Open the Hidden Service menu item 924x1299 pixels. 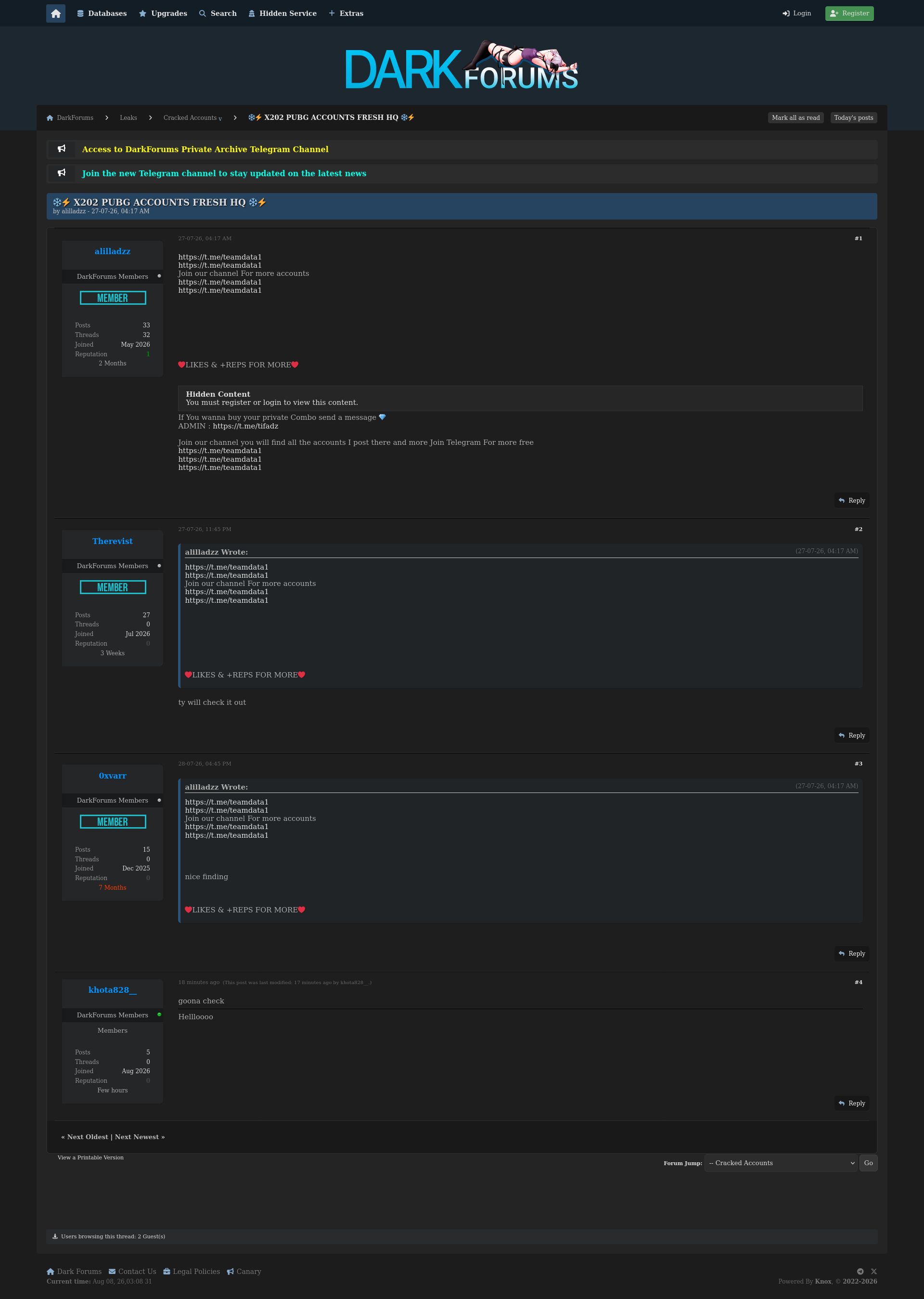click(x=282, y=13)
